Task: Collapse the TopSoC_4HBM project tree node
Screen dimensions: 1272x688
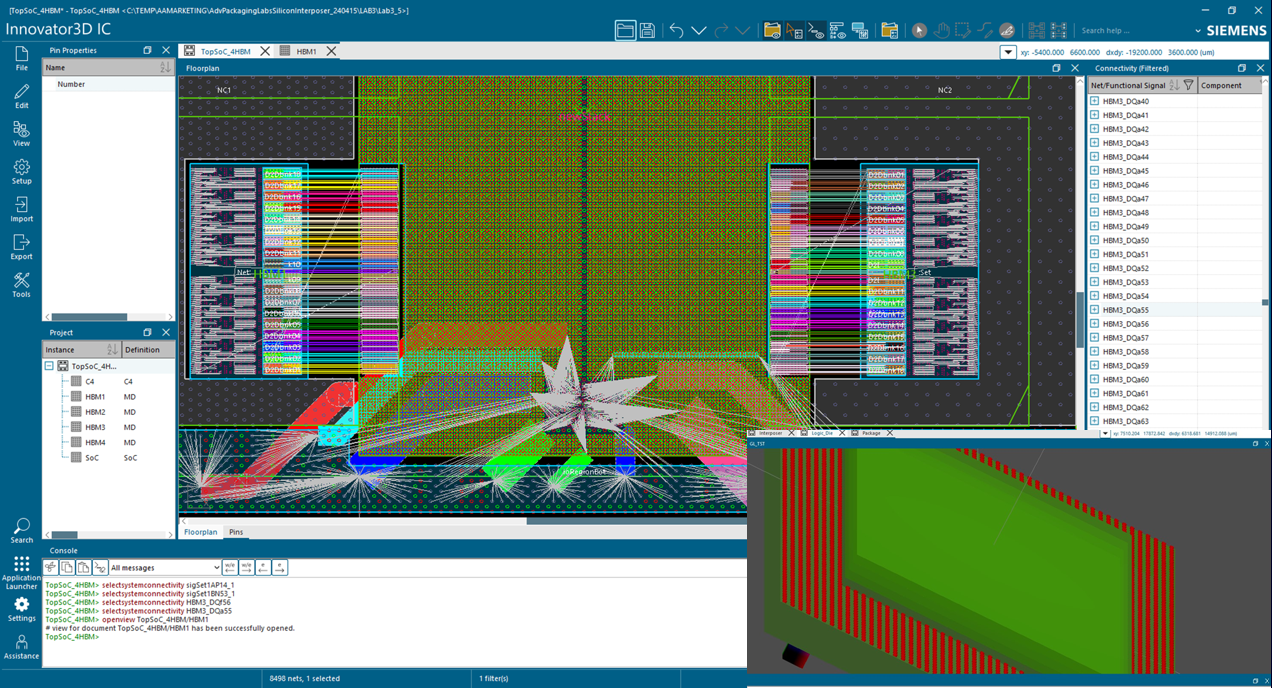Action: coord(49,366)
